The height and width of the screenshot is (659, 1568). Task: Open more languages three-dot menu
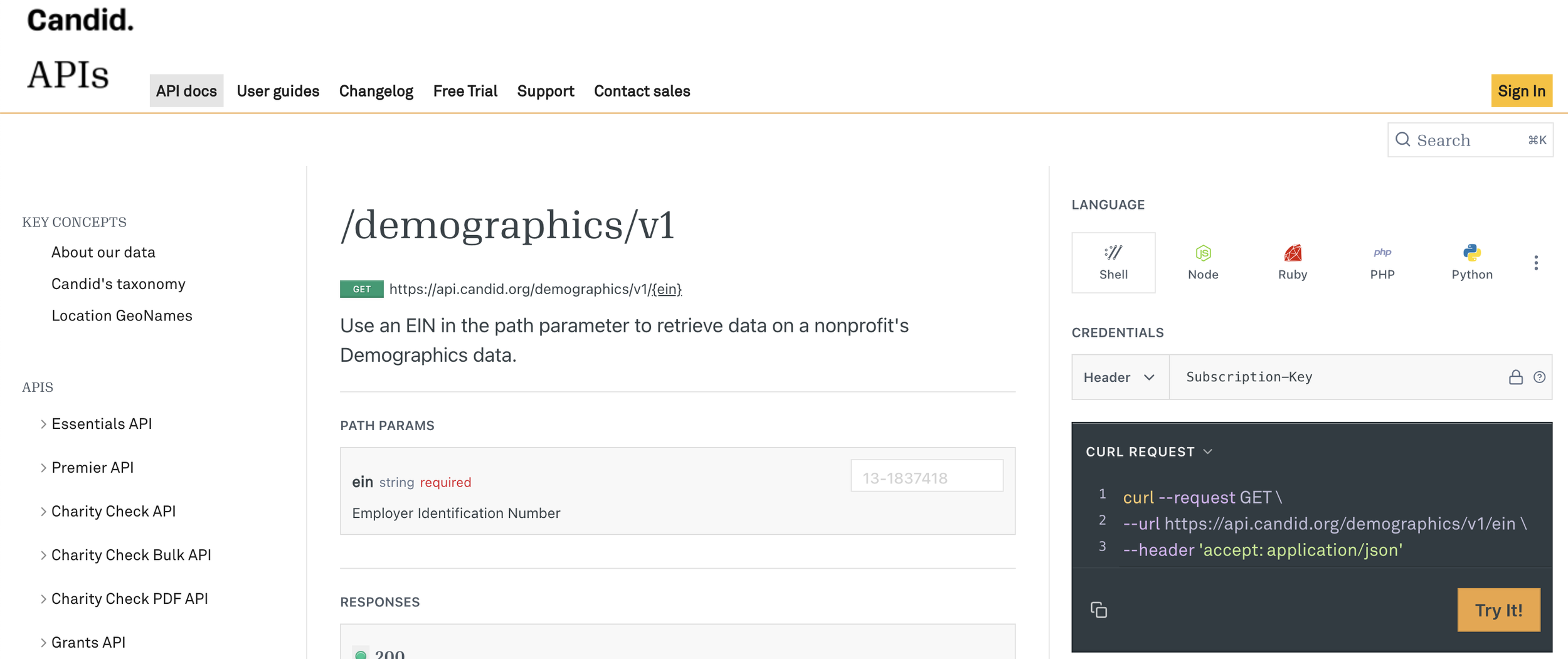pyautogui.click(x=1536, y=263)
